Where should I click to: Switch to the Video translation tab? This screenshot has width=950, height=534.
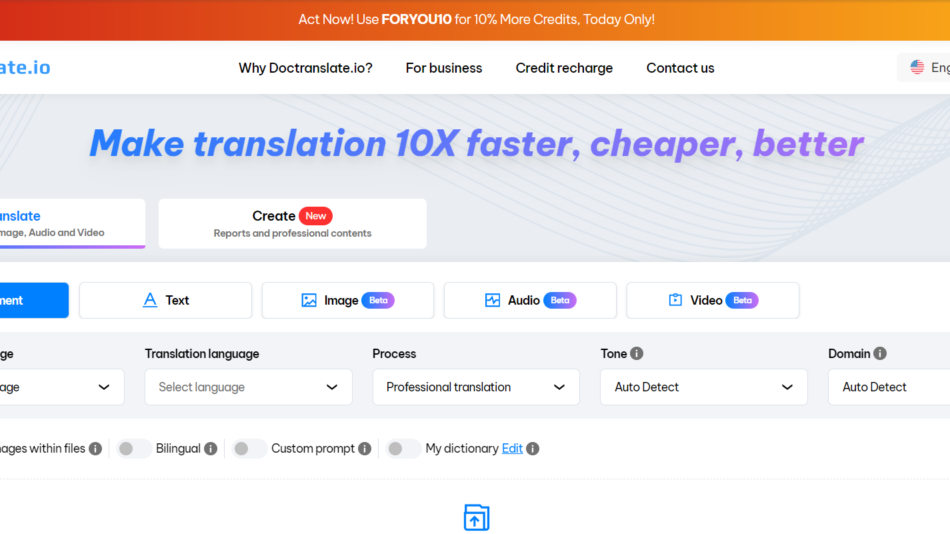(712, 300)
